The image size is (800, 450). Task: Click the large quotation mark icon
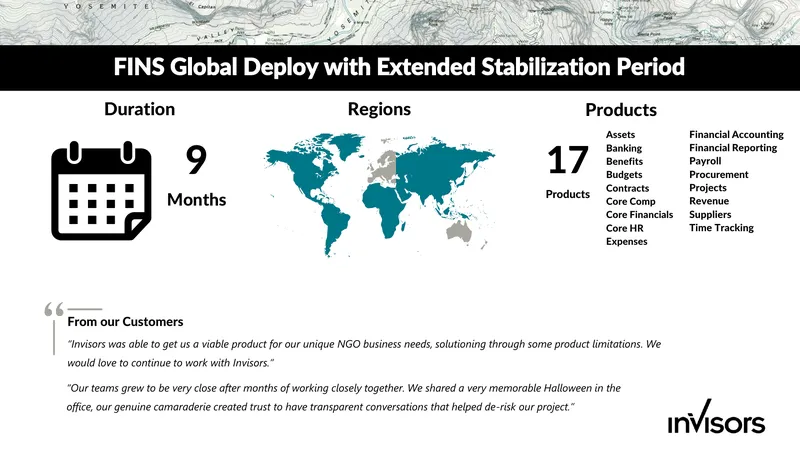(x=54, y=309)
